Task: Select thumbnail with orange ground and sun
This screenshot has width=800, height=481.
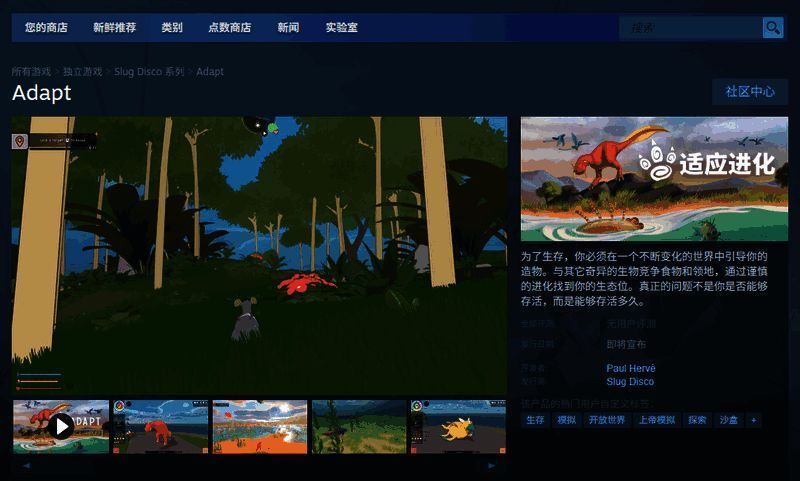Action: pyautogui.click(x=260, y=426)
